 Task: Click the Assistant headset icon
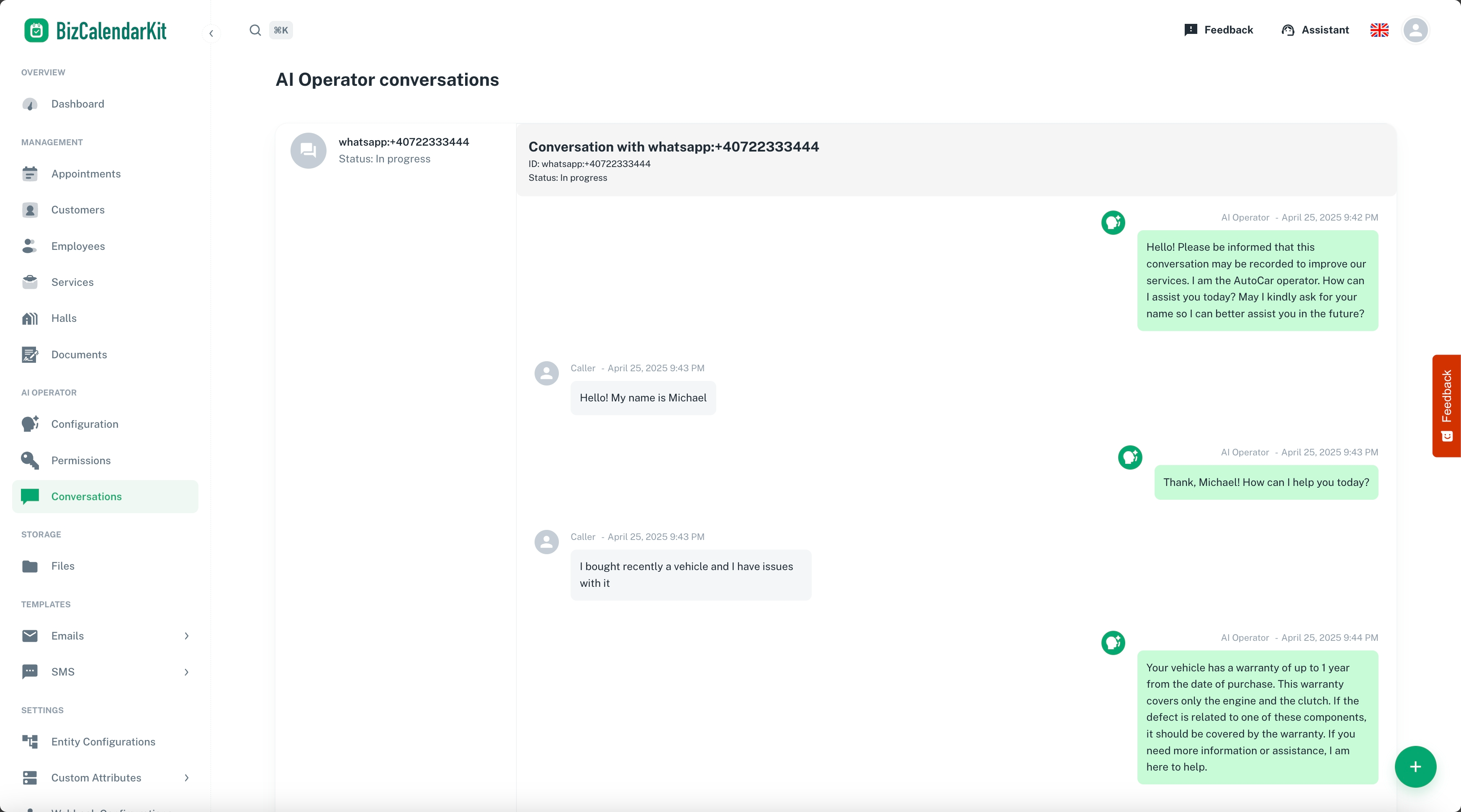[1287, 30]
